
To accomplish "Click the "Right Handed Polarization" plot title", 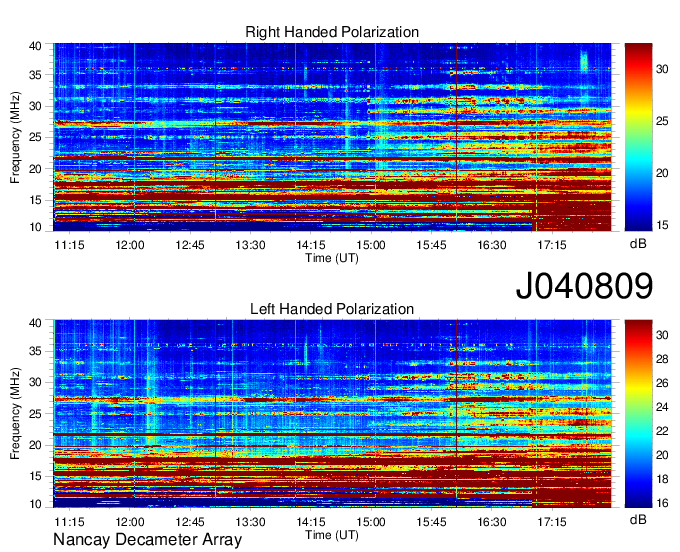I will [x=332, y=32].
